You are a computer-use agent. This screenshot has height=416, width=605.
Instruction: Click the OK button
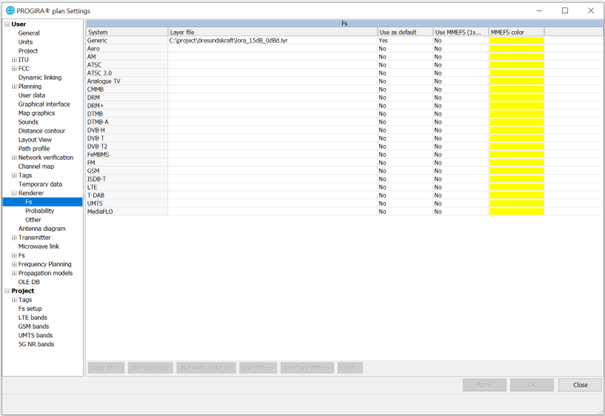(x=532, y=385)
